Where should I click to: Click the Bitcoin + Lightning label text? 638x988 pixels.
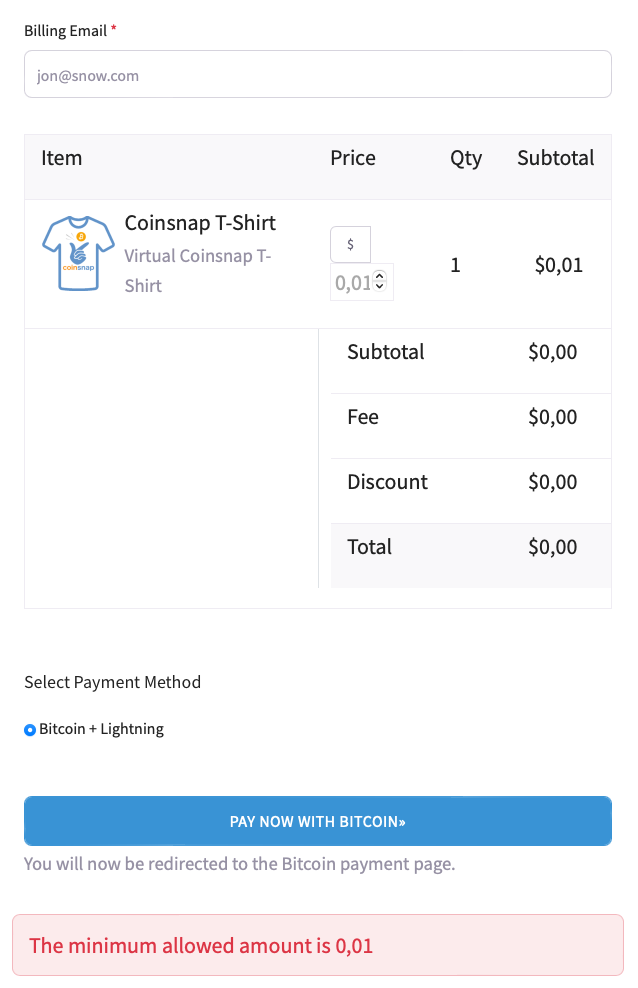point(101,729)
